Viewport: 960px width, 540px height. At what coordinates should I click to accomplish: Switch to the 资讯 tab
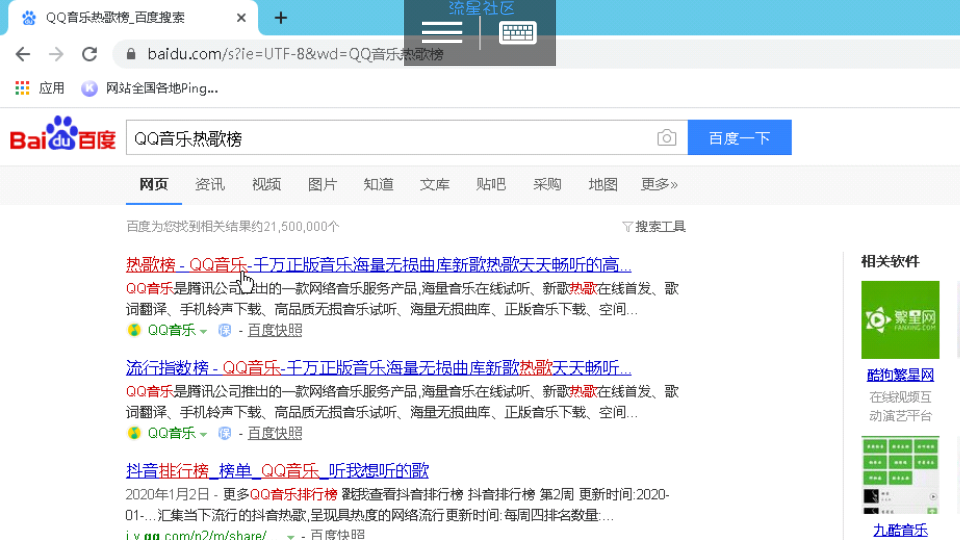[x=210, y=184]
